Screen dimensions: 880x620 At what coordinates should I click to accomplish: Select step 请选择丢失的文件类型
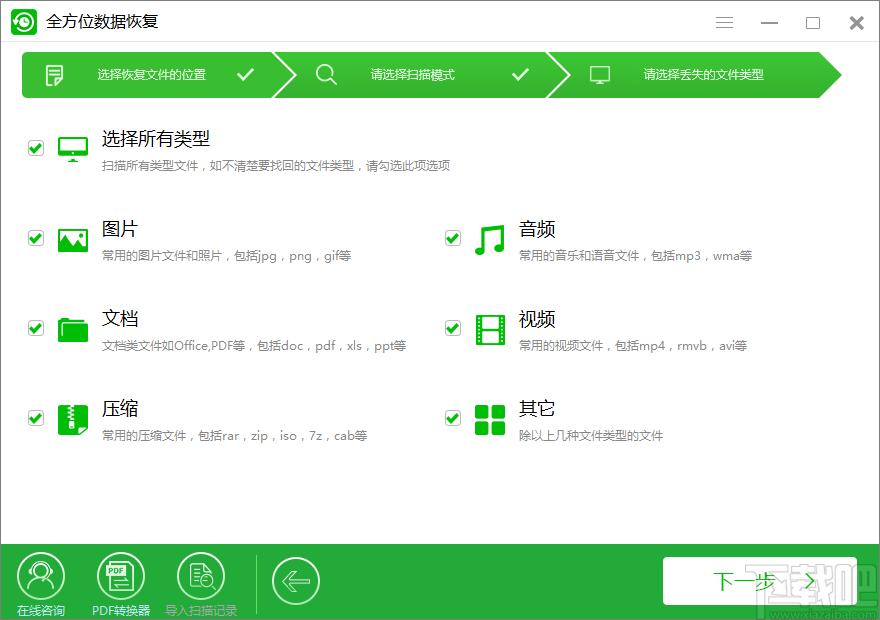point(695,75)
